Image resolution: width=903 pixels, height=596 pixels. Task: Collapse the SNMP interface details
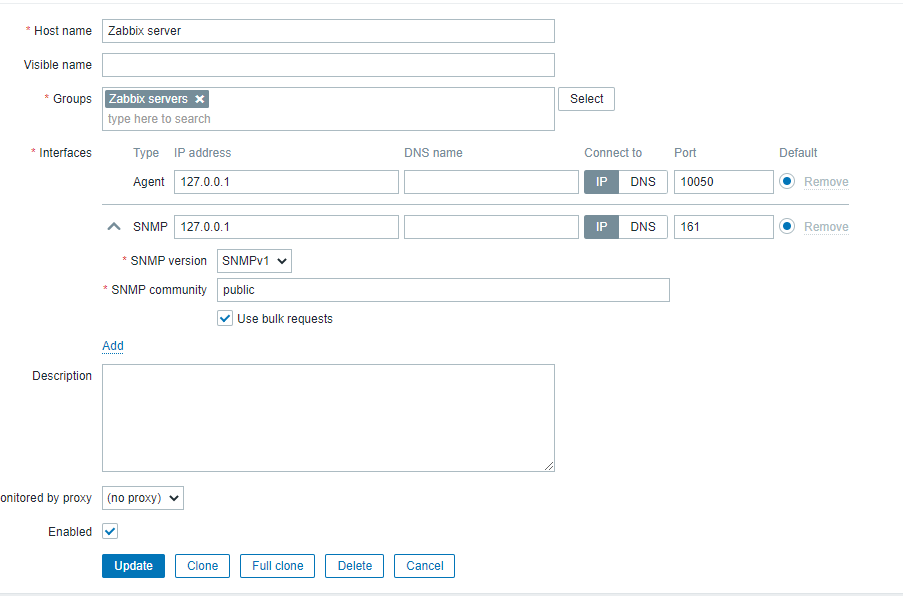(x=114, y=227)
